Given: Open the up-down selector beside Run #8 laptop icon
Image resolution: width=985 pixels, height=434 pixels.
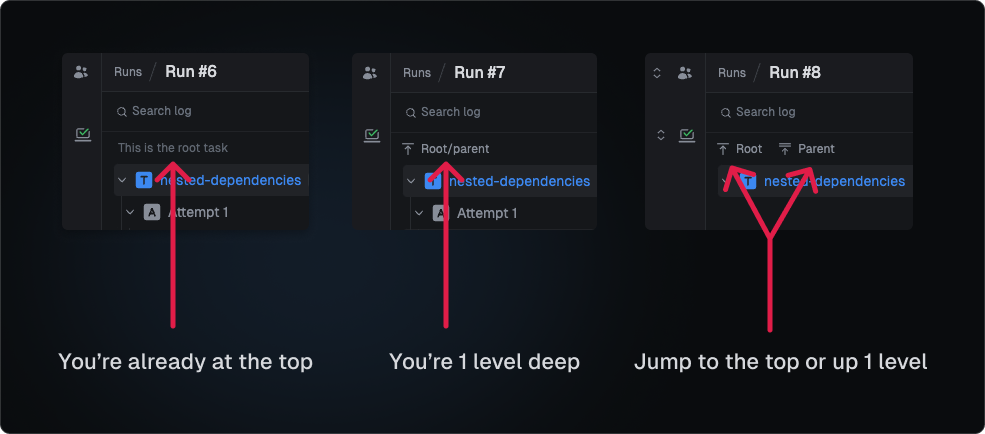Looking at the screenshot, I should coord(660,134).
